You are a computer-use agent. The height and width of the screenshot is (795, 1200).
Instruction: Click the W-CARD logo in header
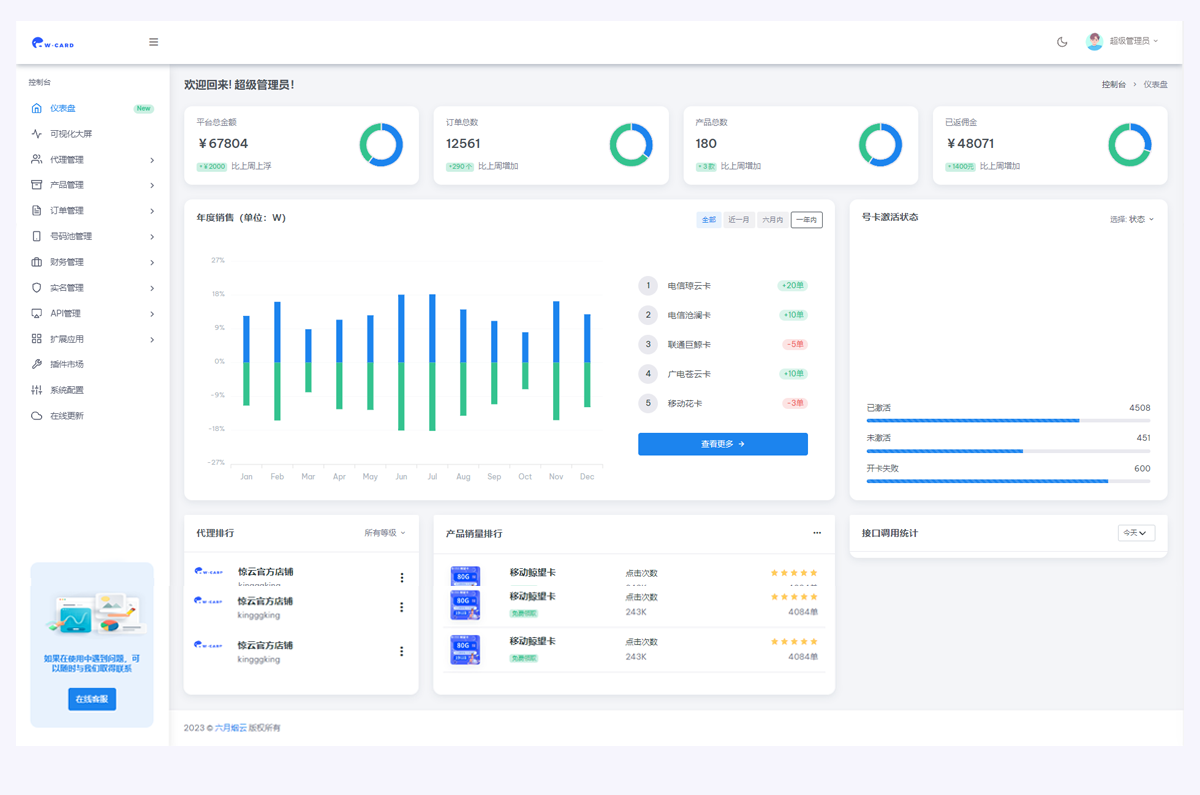click(53, 43)
